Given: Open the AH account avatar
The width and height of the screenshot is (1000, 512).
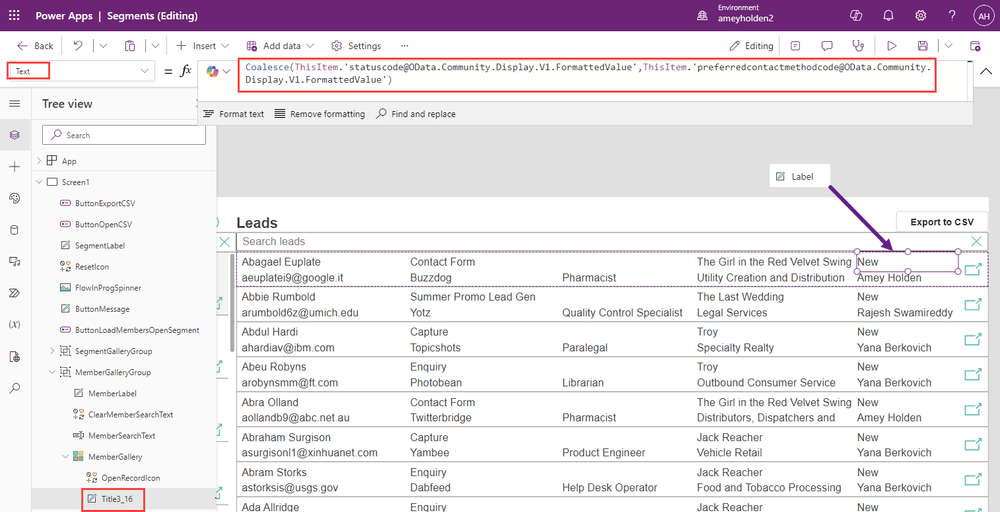Looking at the screenshot, I should tap(983, 15).
